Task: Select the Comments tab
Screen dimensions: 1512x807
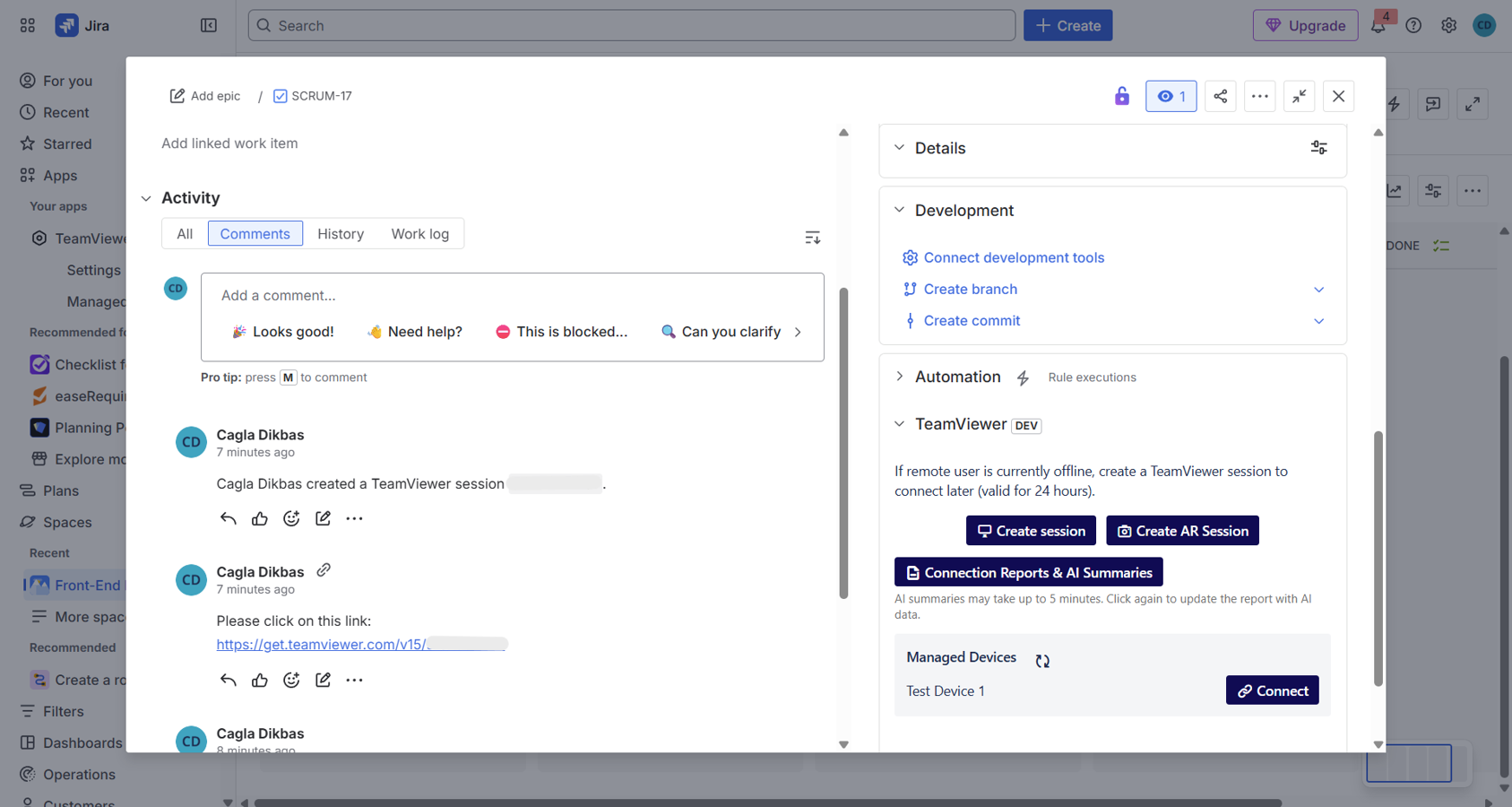Action: coord(255,234)
